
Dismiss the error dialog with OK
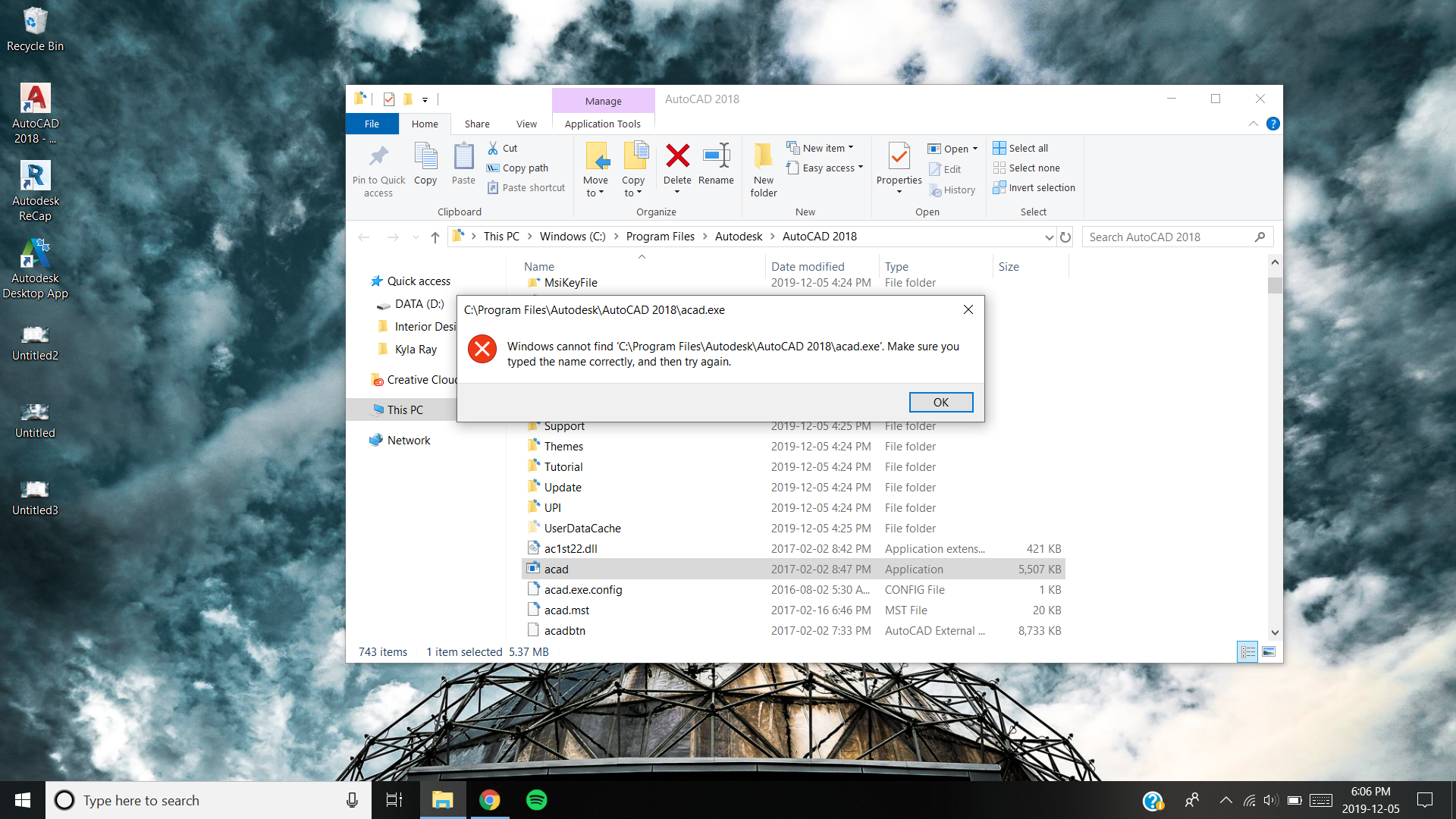[x=940, y=402]
